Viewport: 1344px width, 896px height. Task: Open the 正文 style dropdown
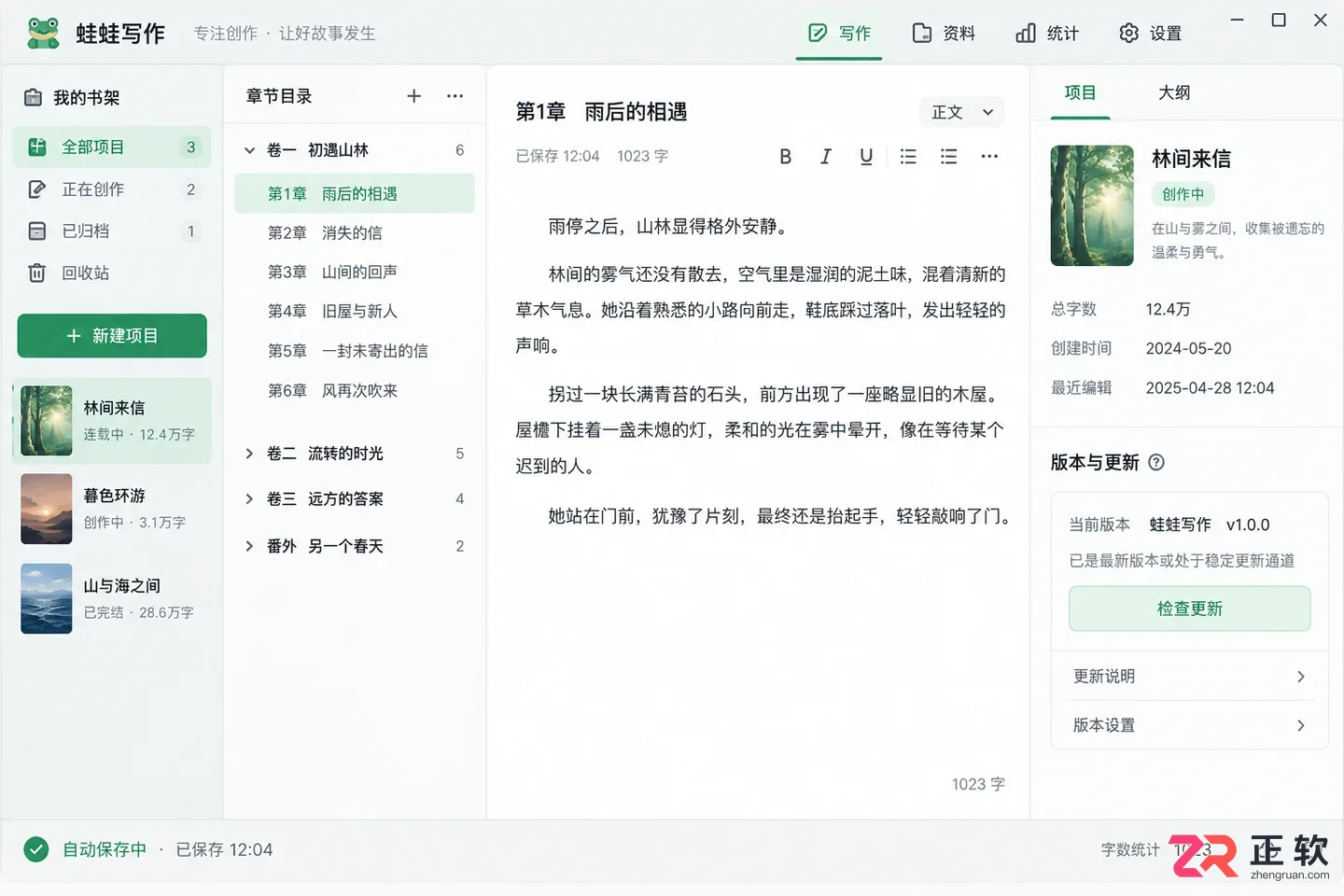(x=962, y=112)
